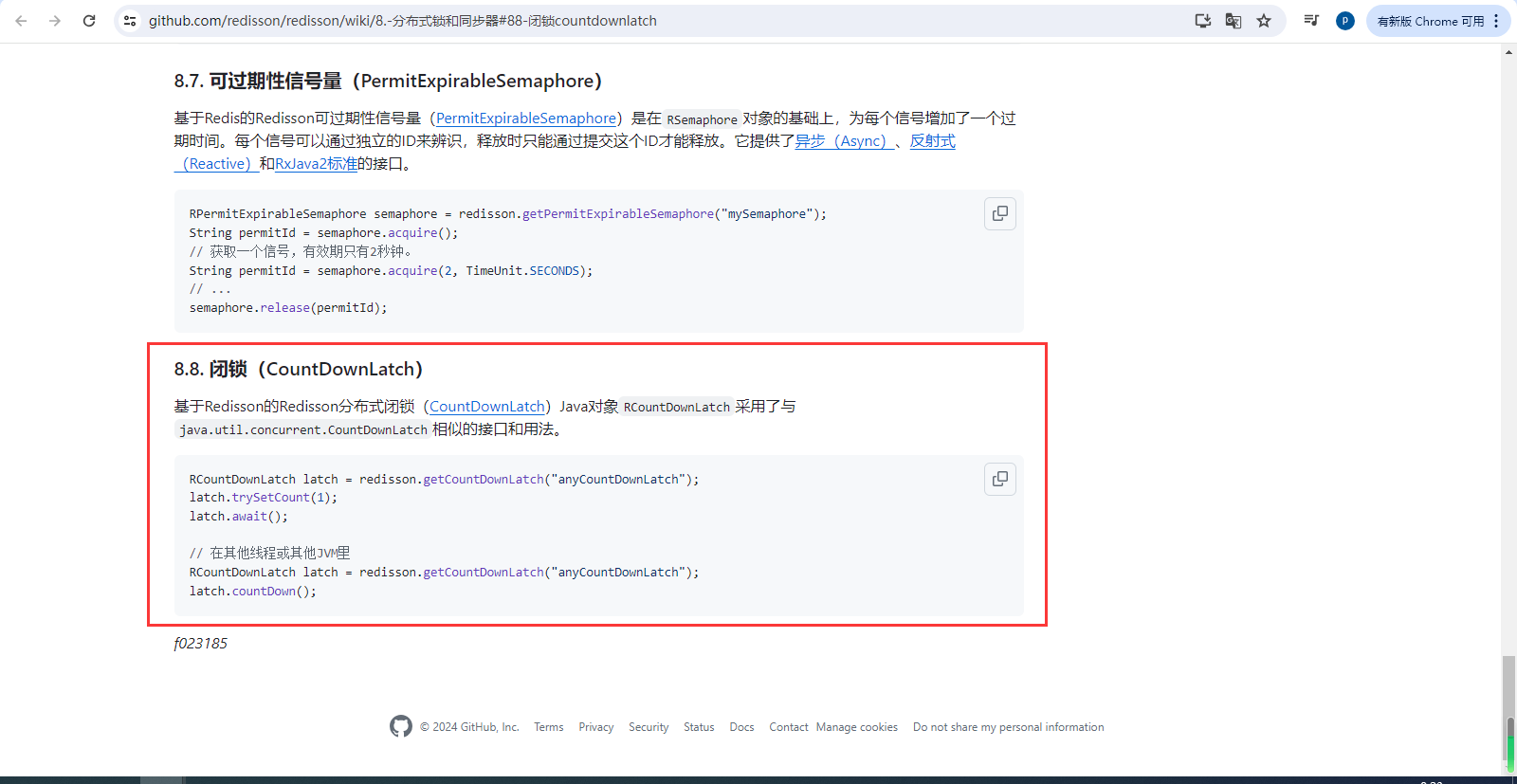View site information icon in address bar
Viewport: 1517px width, 784px height.
[130, 21]
